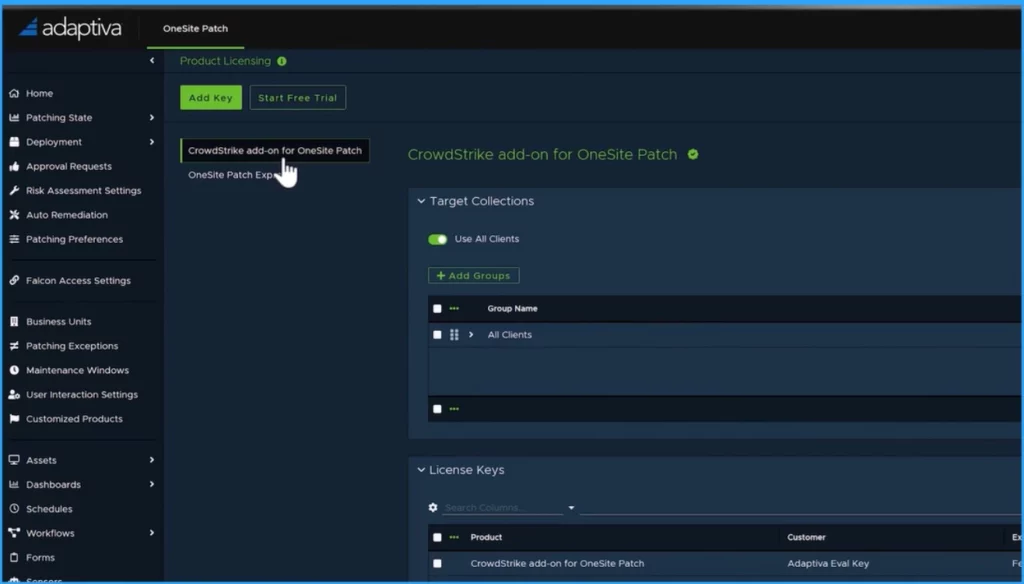The height and width of the screenshot is (584, 1024).
Task: Click the Add Groups button
Action: point(473,276)
